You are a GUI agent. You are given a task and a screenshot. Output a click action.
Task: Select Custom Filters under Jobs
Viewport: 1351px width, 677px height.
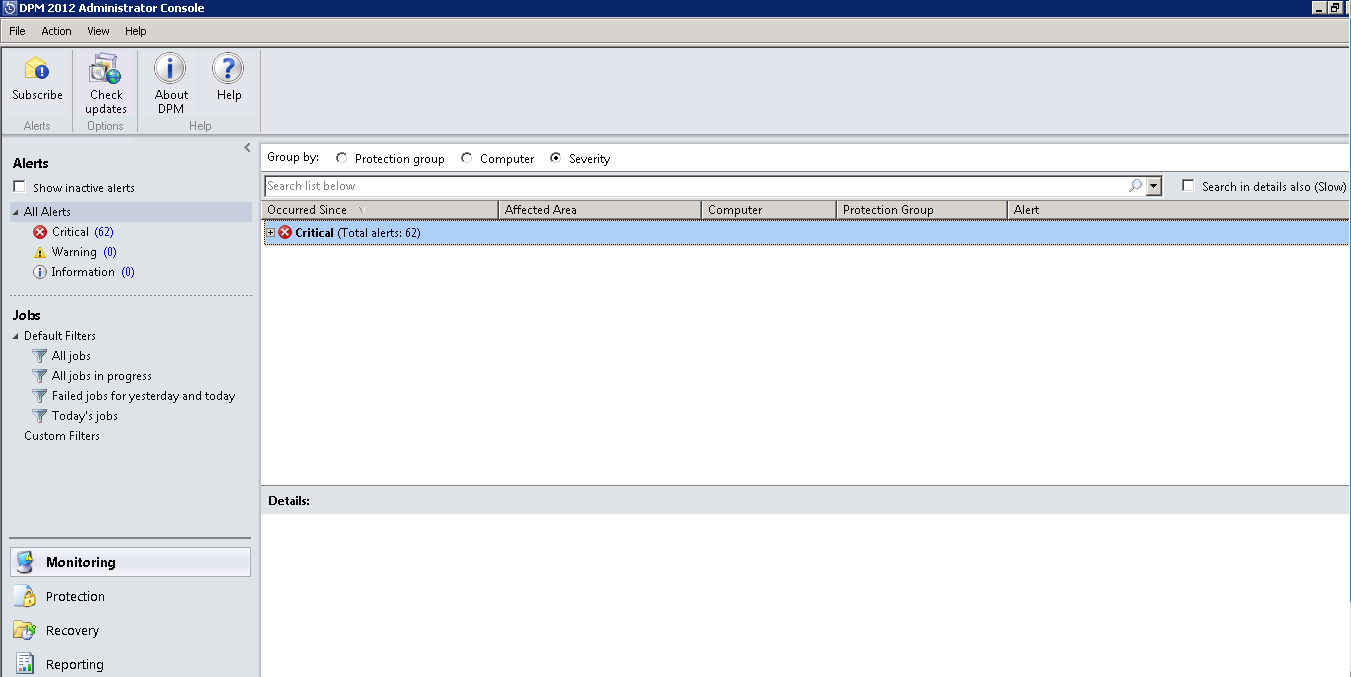(61, 435)
